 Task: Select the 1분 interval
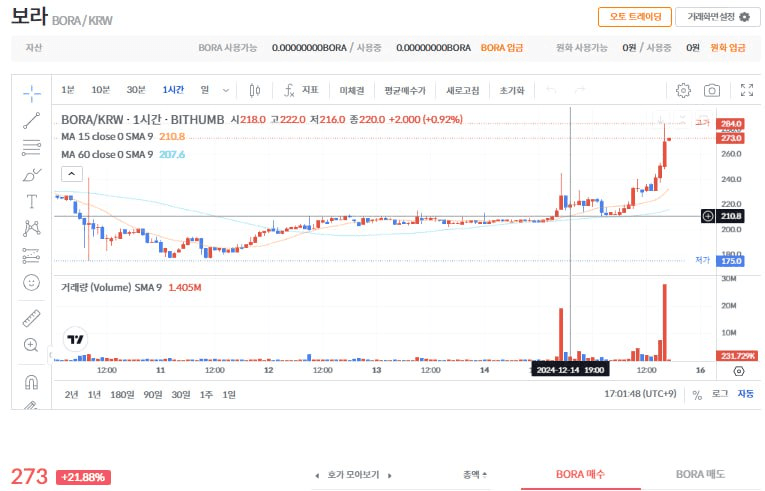coord(68,90)
